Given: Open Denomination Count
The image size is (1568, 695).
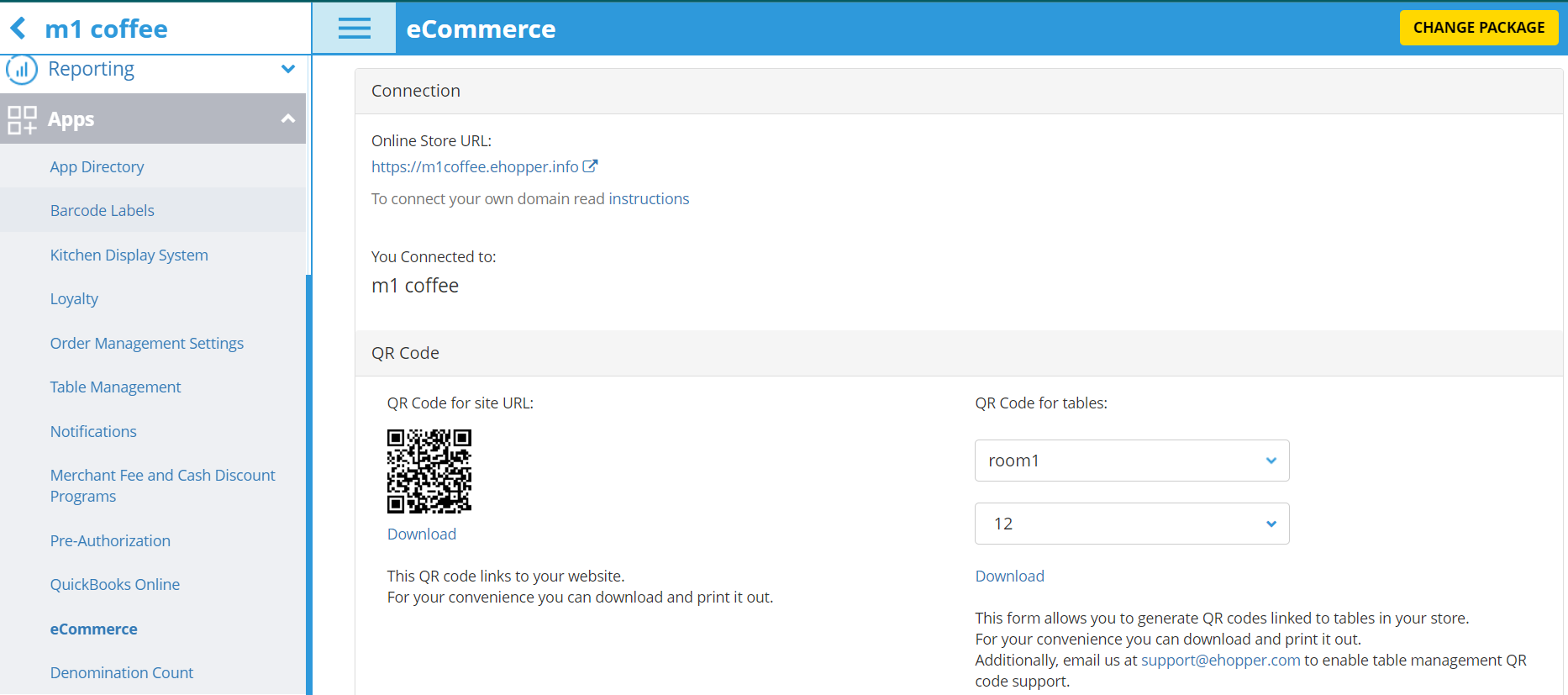Looking at the screenshot, I should click(121, 672).
